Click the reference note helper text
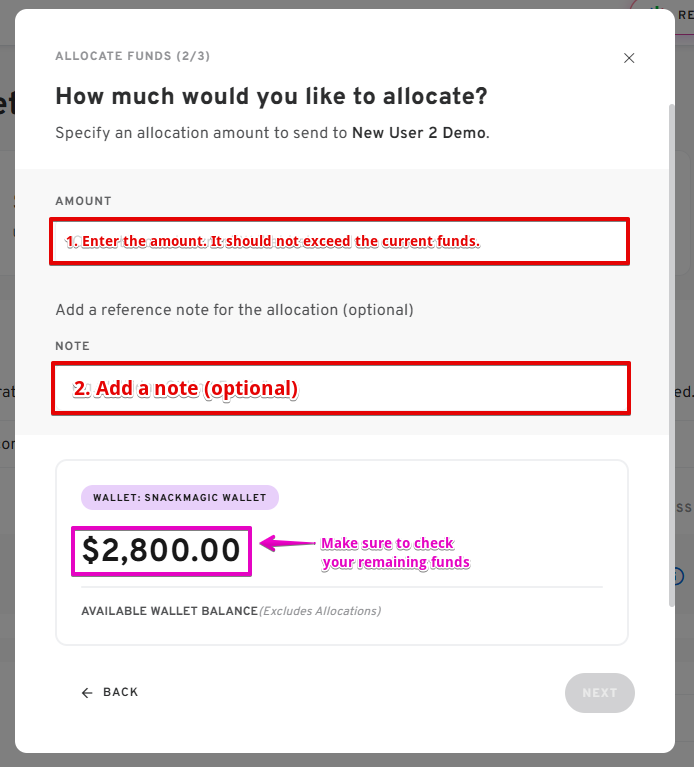 [x=234, y=310]
